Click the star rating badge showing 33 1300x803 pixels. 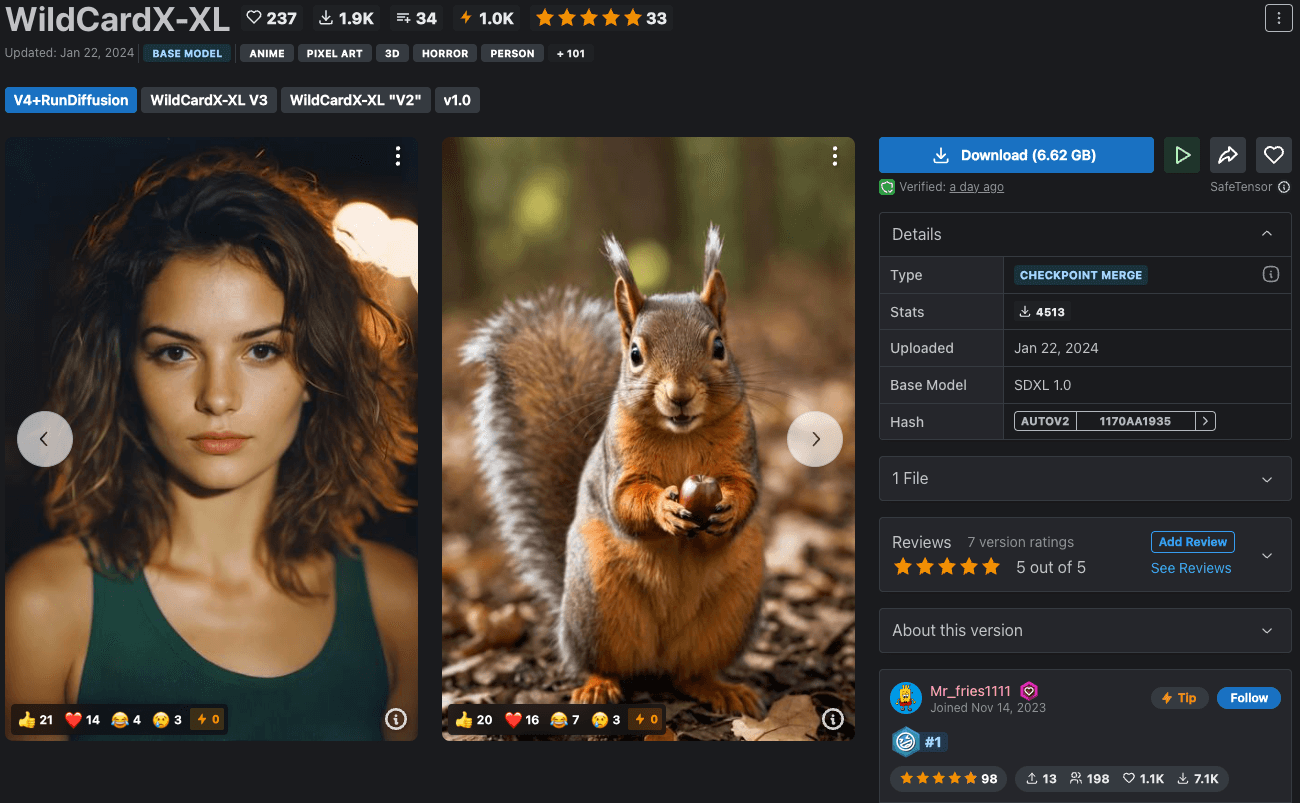coord(601,18)
